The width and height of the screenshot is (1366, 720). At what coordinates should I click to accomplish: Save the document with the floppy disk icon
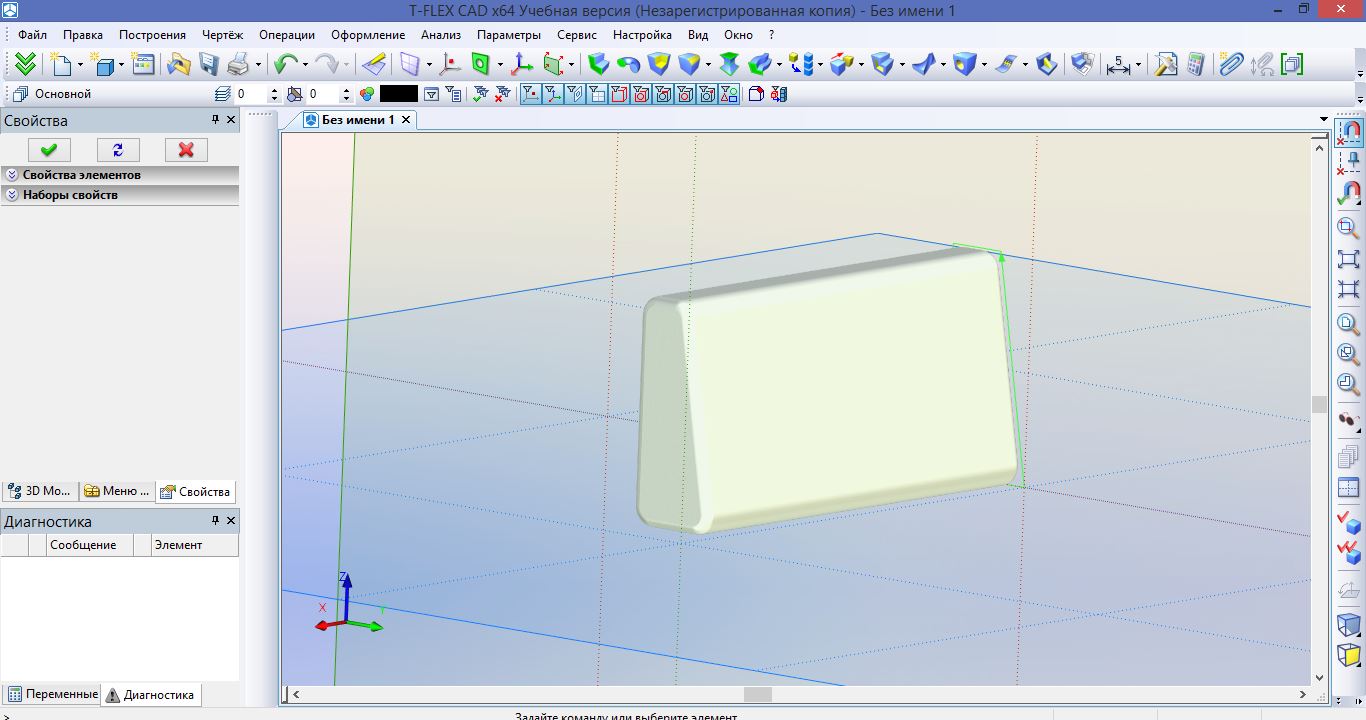coord(208,65)
